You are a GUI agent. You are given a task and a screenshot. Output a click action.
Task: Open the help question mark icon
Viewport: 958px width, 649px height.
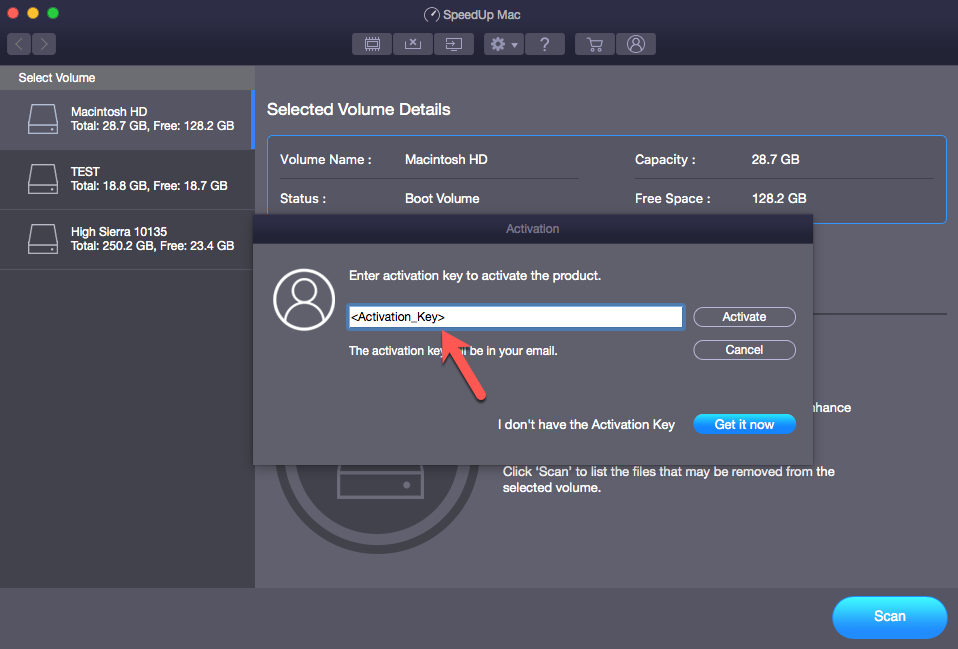pos(545,44)
